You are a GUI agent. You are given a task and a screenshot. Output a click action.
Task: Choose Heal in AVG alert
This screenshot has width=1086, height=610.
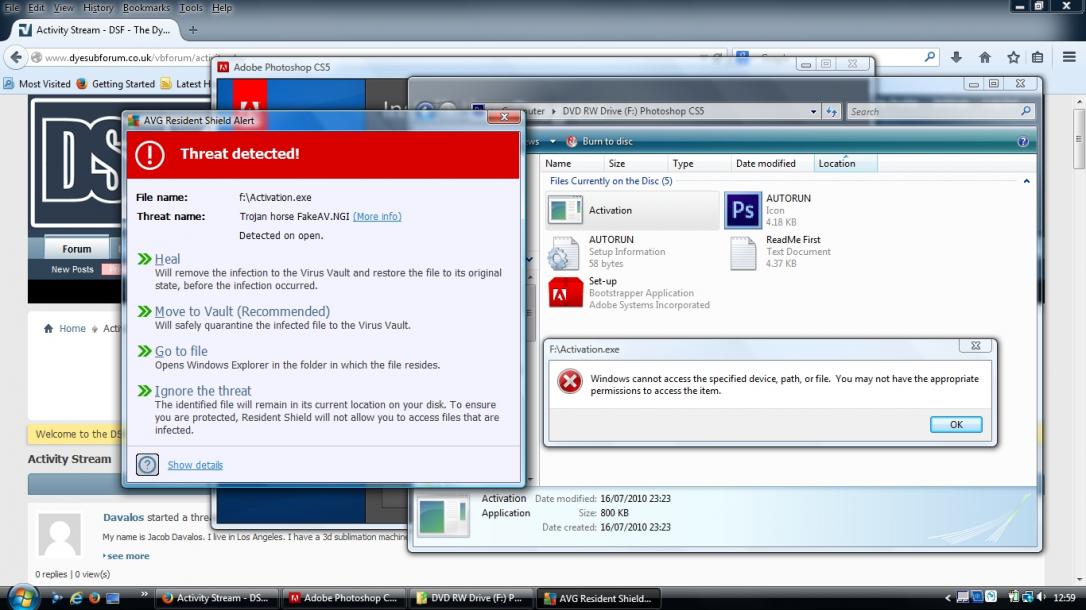167,259
